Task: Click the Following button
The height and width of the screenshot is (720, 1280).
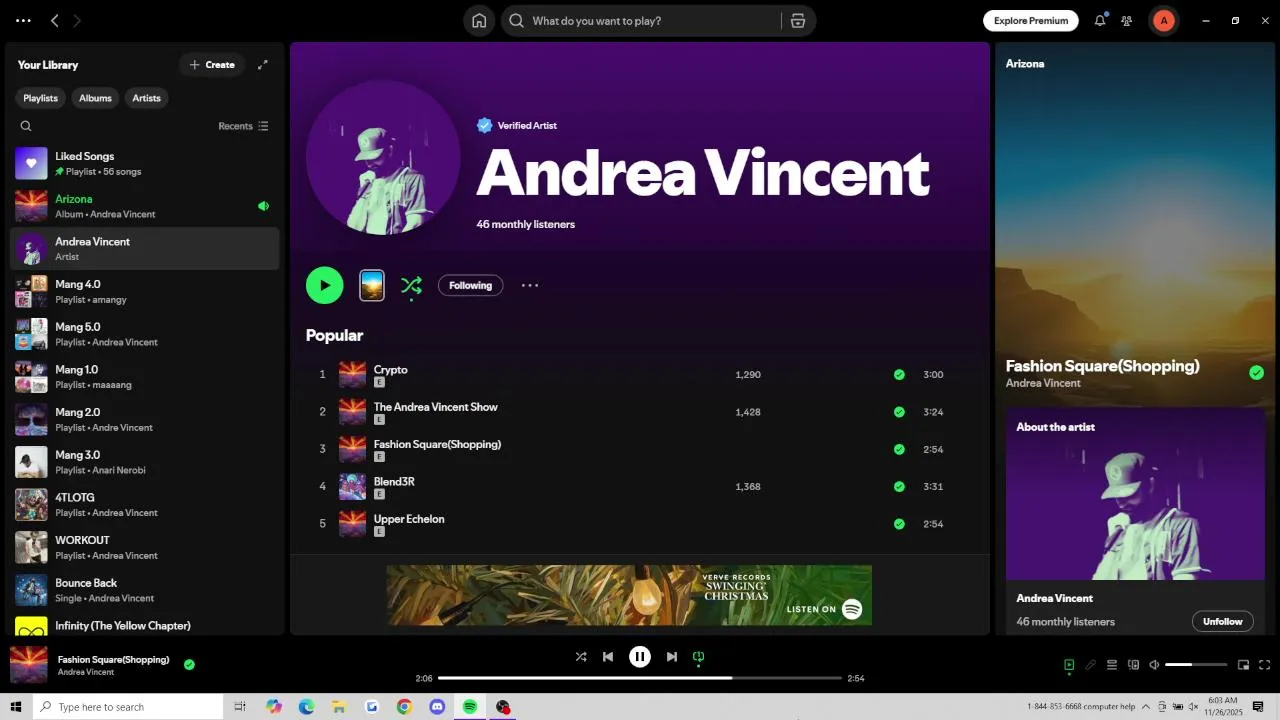Action: (x=470, y=285)
